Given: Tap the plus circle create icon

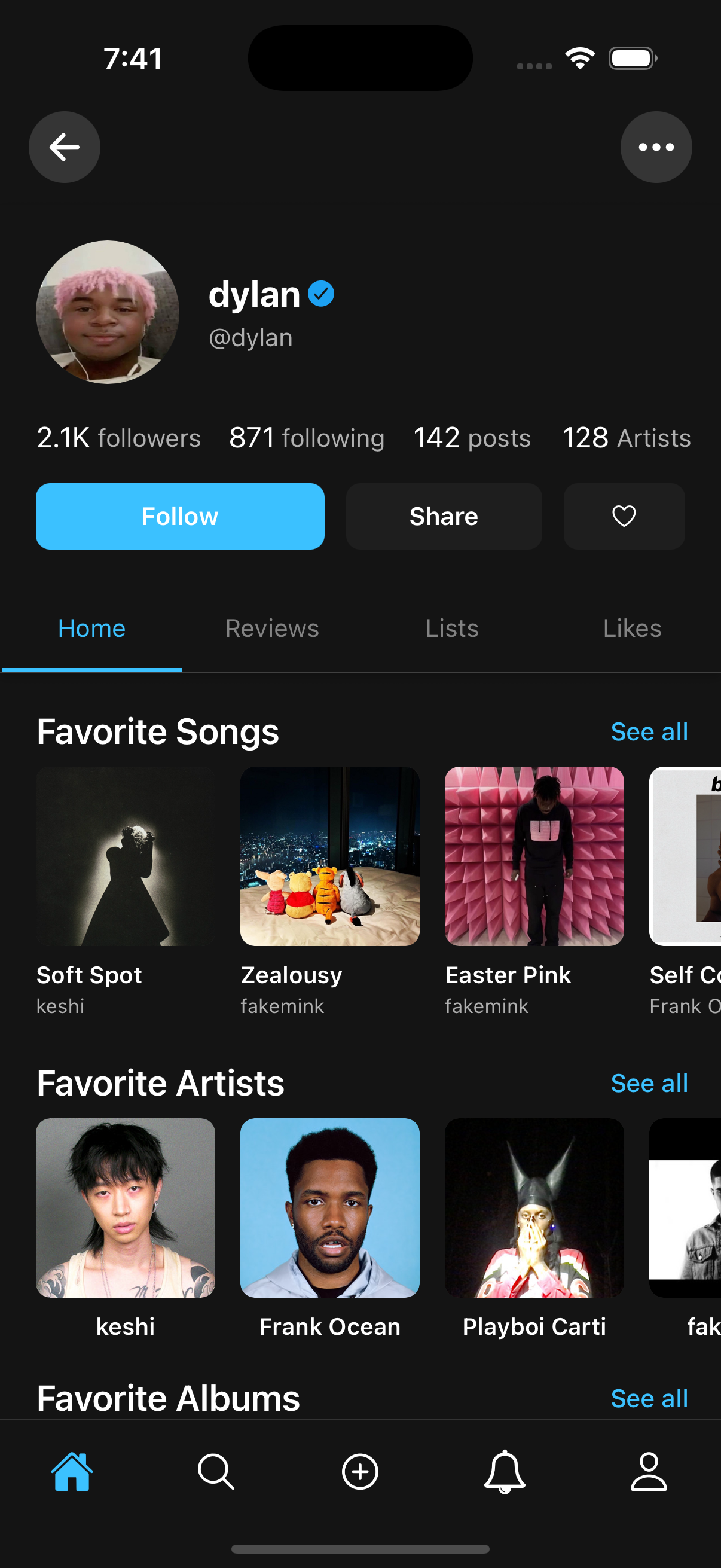Looking at the screenshot, I should click(x=360, y=1471).
